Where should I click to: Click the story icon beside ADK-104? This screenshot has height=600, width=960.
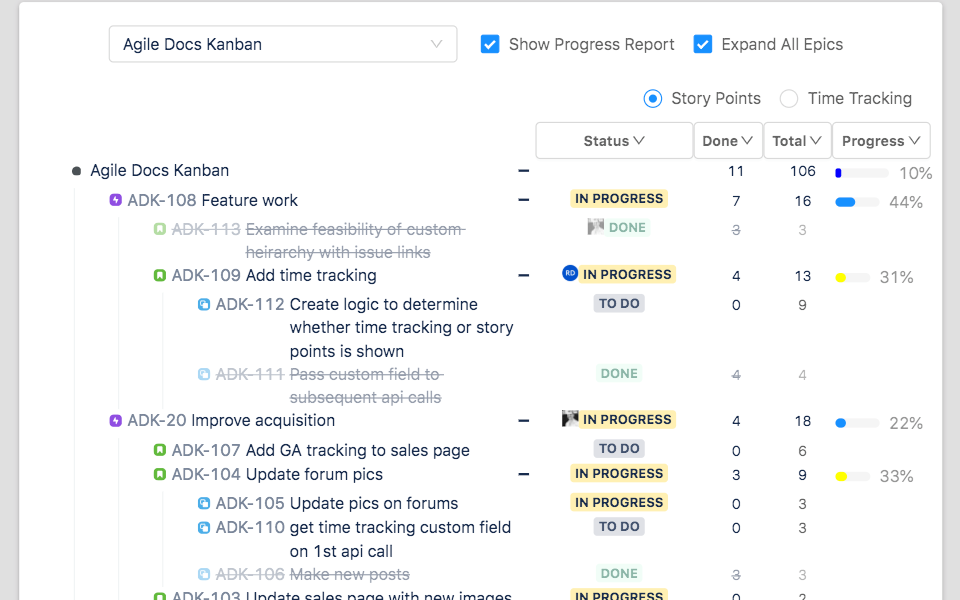(159, 474)
